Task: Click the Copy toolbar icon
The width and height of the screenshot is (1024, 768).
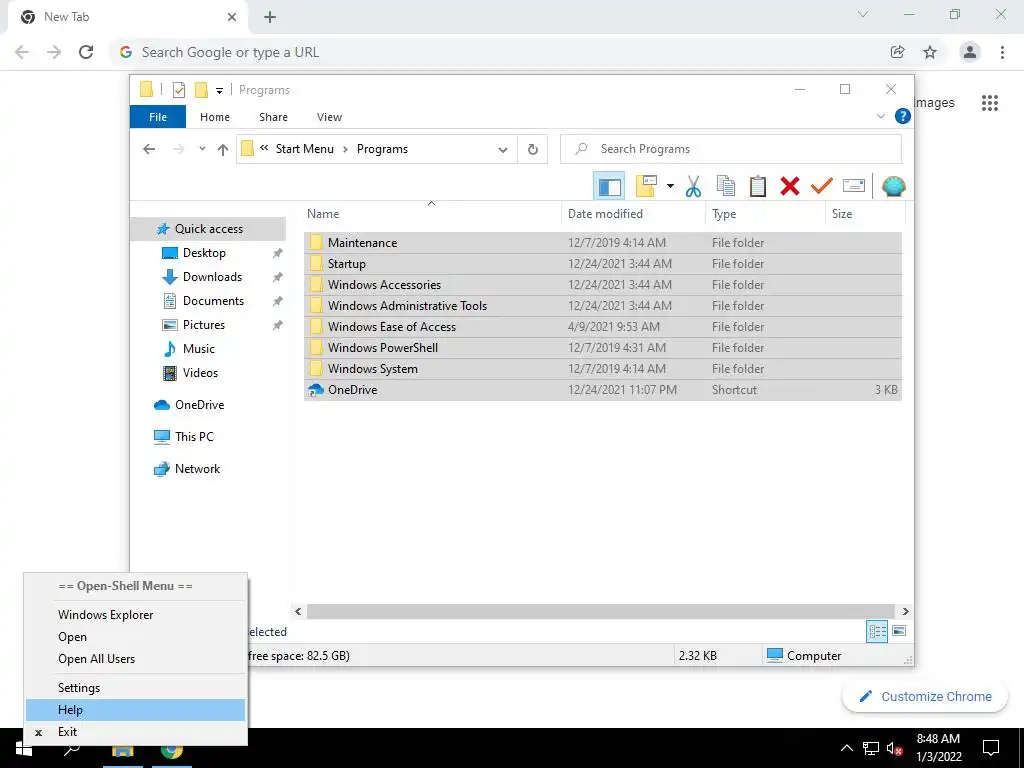Action: (x=726, y=186)
